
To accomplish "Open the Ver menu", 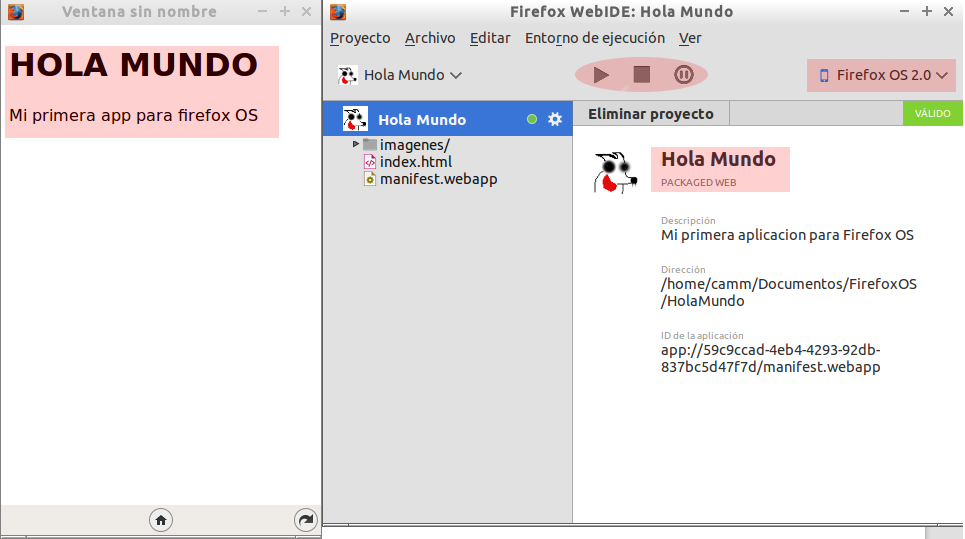I will (x=690, y=38).
